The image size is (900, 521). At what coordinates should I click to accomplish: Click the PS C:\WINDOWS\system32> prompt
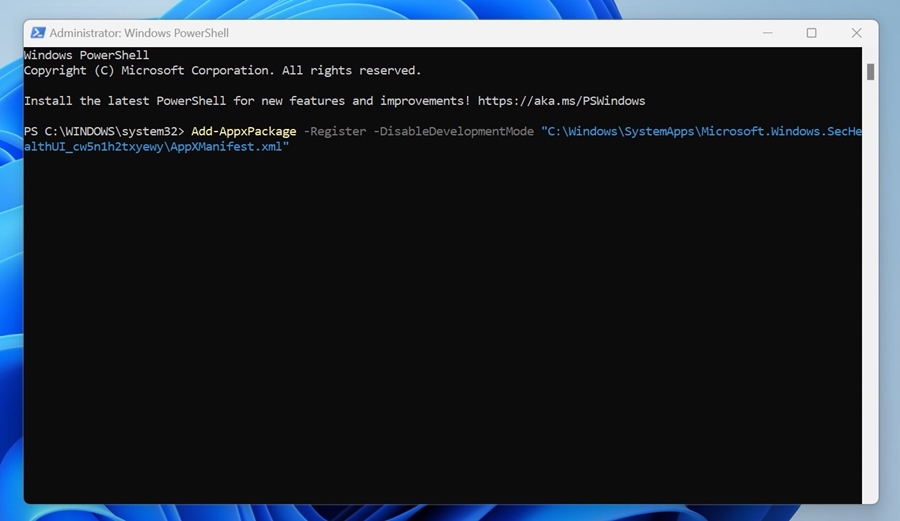104,132
